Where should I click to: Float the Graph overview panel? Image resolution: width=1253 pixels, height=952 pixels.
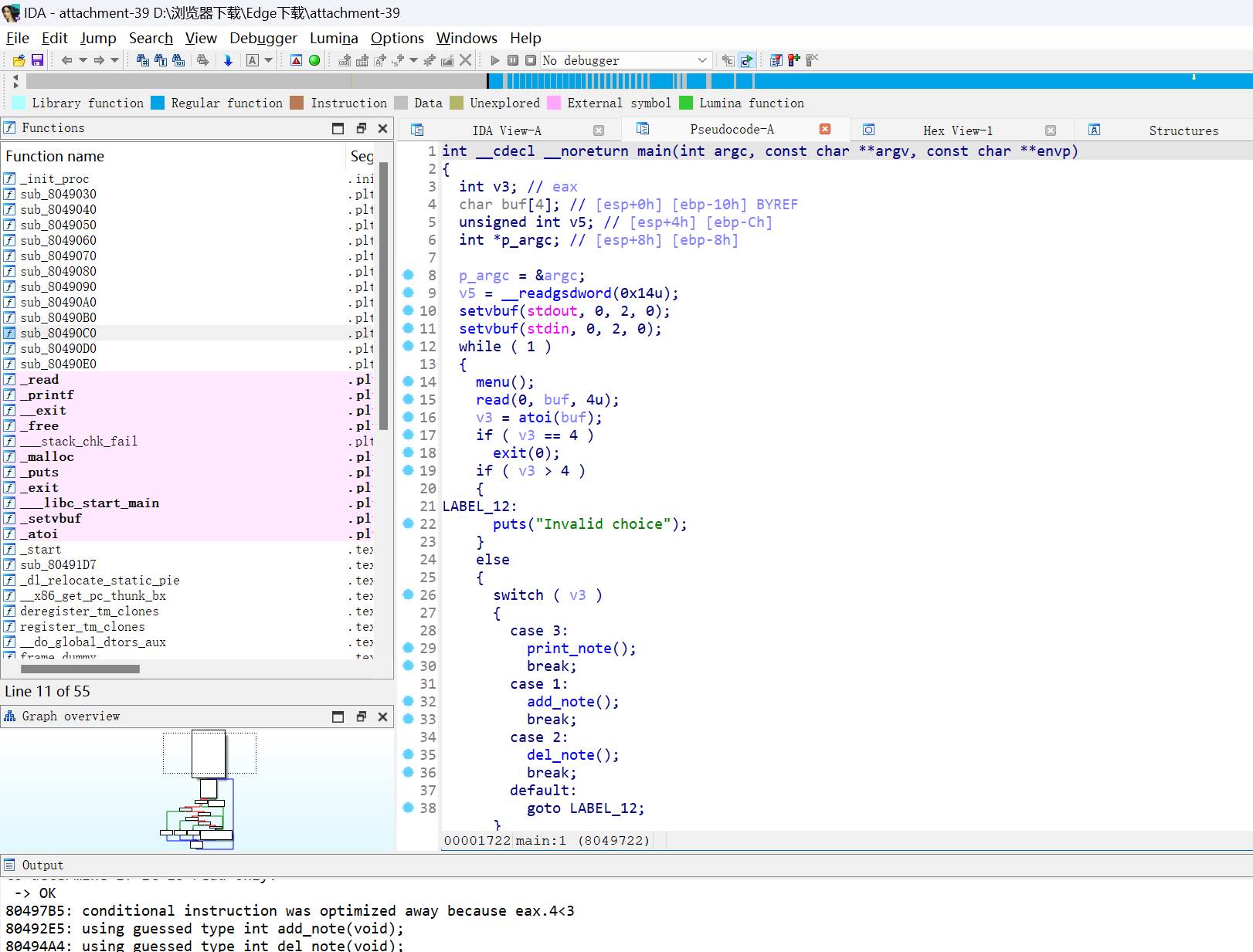pos(361,717)
